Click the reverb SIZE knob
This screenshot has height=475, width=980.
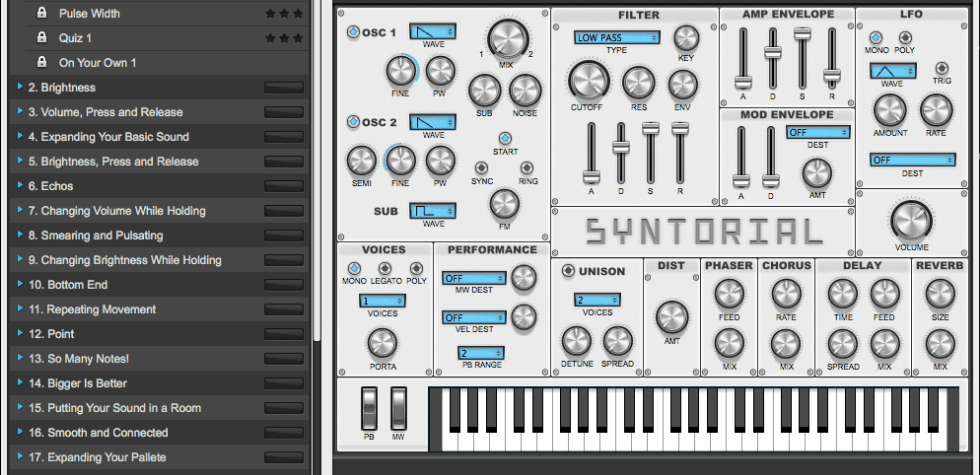[x=940, y=294]
